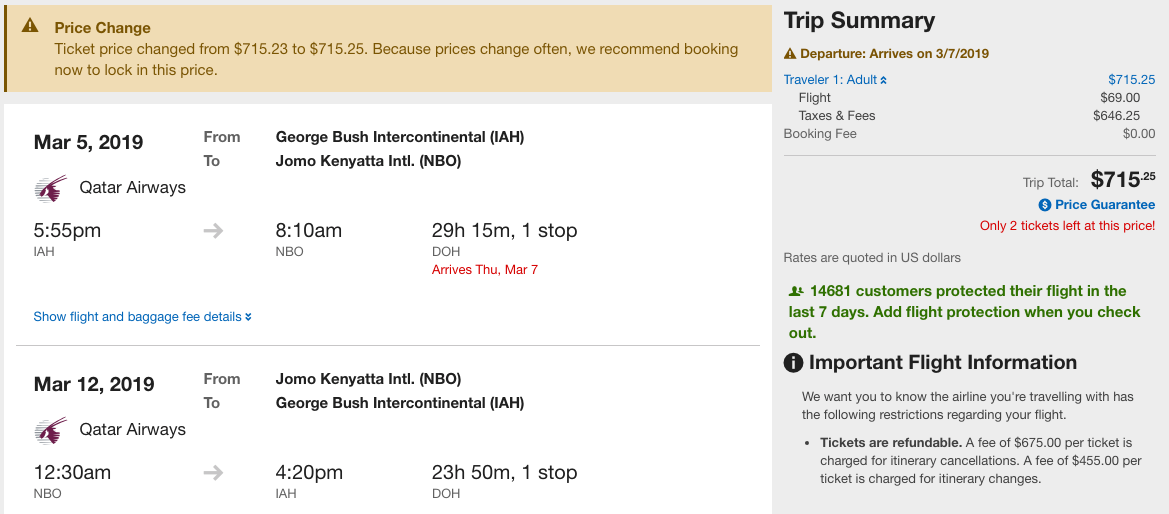The image size is (1169, 514).
Task: Expand Show flight and baggage fee details
Action: tap(142, 317)
